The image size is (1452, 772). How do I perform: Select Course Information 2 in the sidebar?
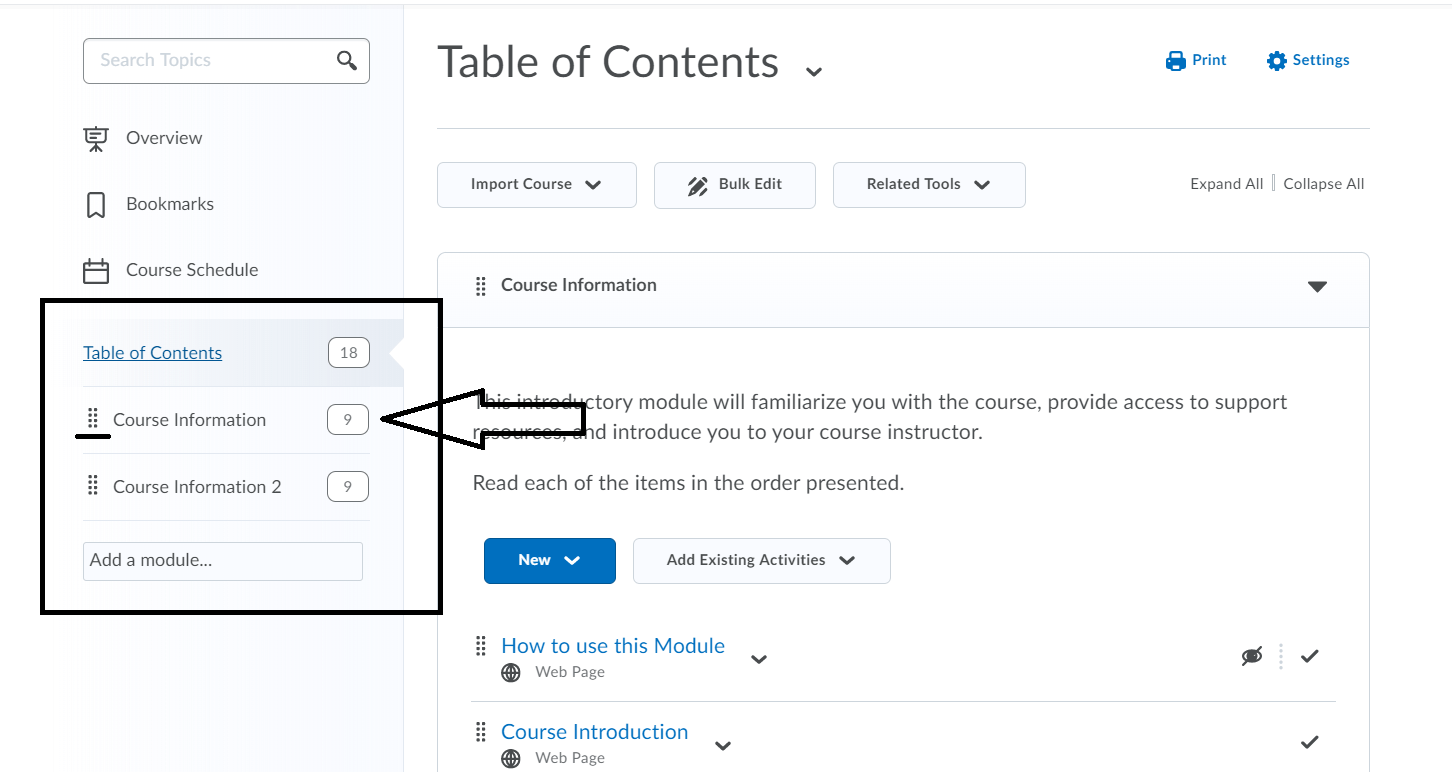click(x=197, y=487)
